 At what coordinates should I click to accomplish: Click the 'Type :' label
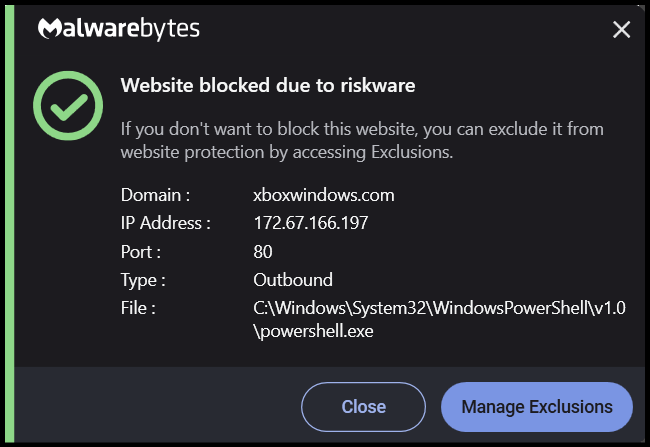point(143,279)
